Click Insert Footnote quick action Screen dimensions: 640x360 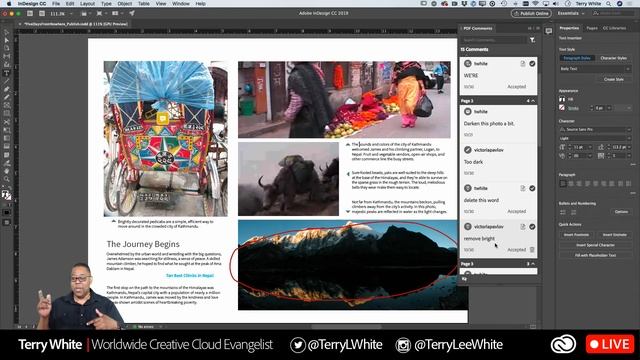pyautogui.click(x=576, y=235)
